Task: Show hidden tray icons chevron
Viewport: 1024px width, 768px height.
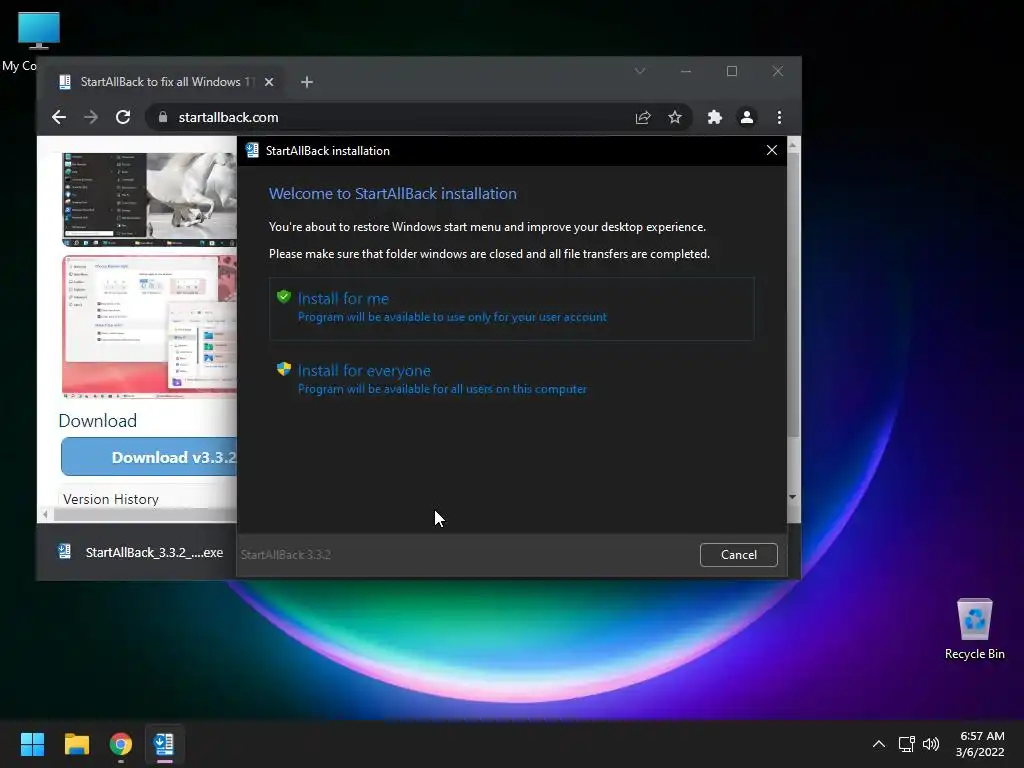Action: (879, 744)
